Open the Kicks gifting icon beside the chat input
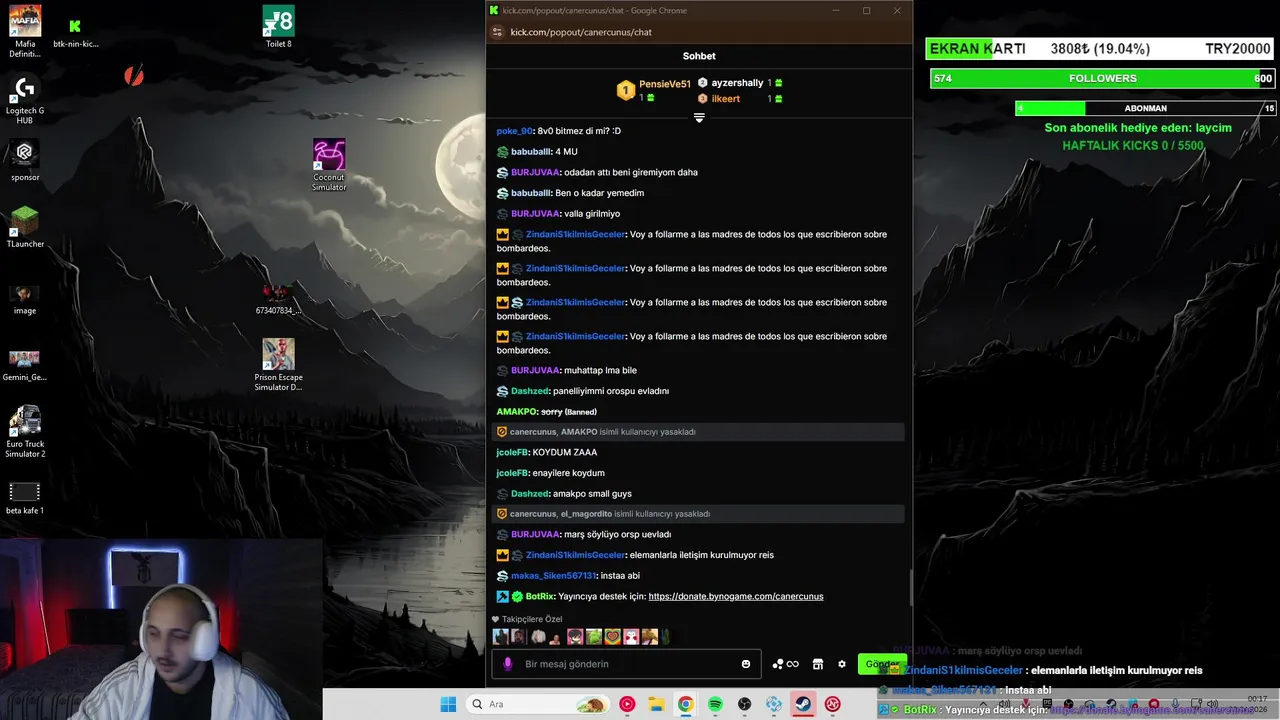Screen dimensions: 1280x720 point(785,664)
